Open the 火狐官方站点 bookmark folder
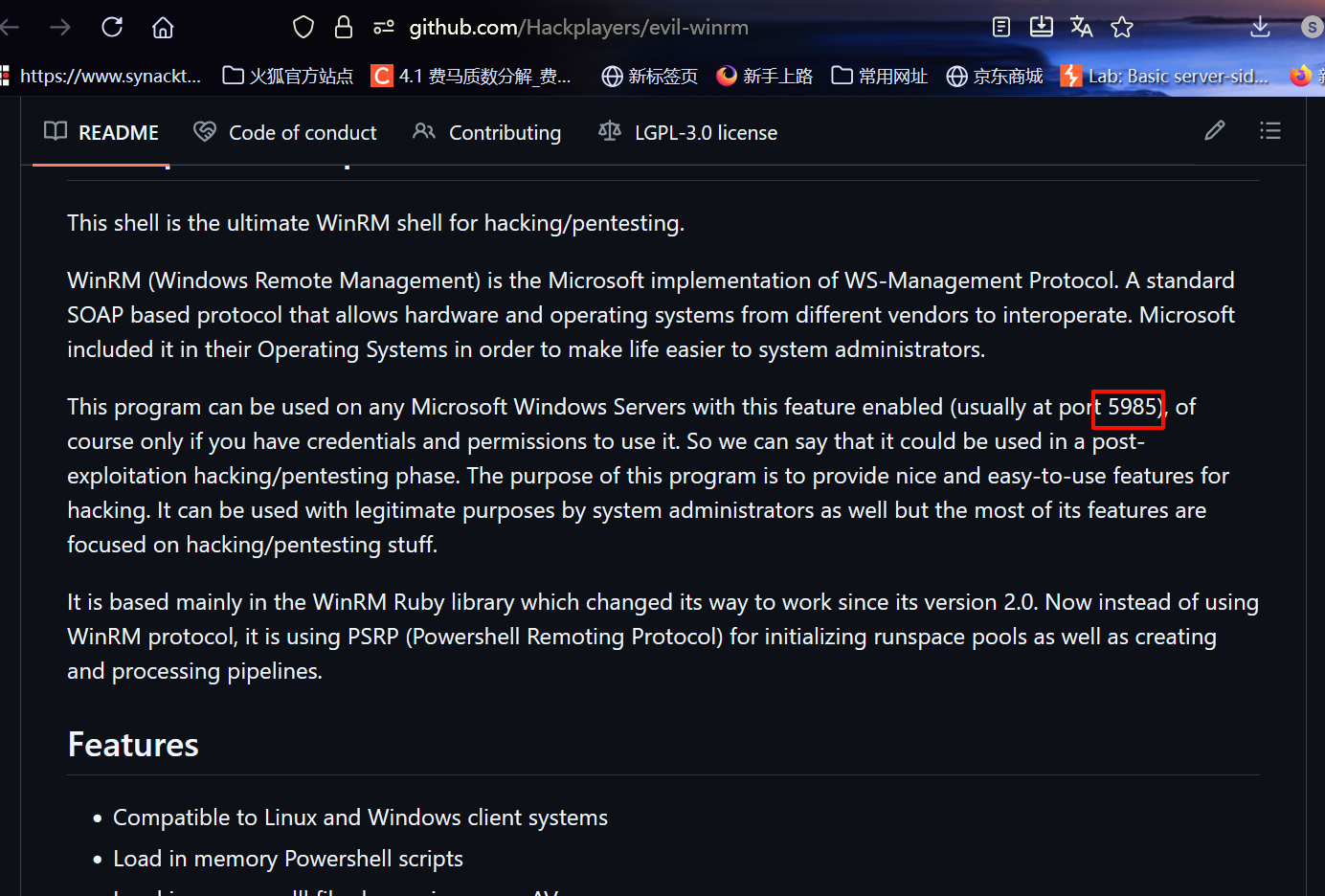 point(287,76)
